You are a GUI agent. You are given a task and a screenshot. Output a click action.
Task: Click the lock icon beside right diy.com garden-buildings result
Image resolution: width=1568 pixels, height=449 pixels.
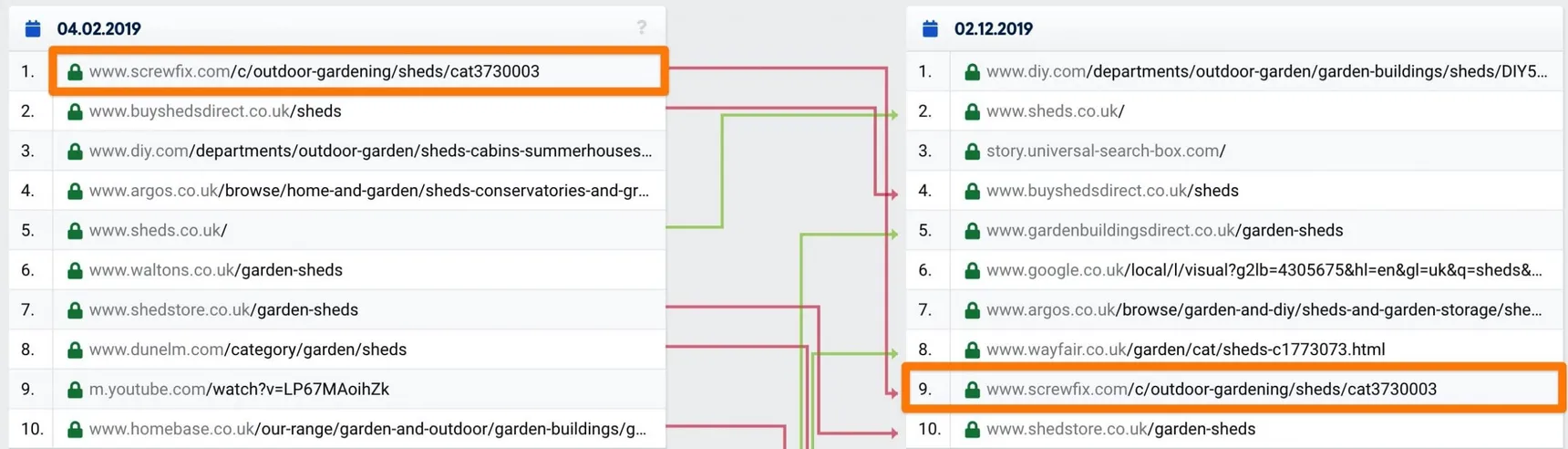point(972,71)
